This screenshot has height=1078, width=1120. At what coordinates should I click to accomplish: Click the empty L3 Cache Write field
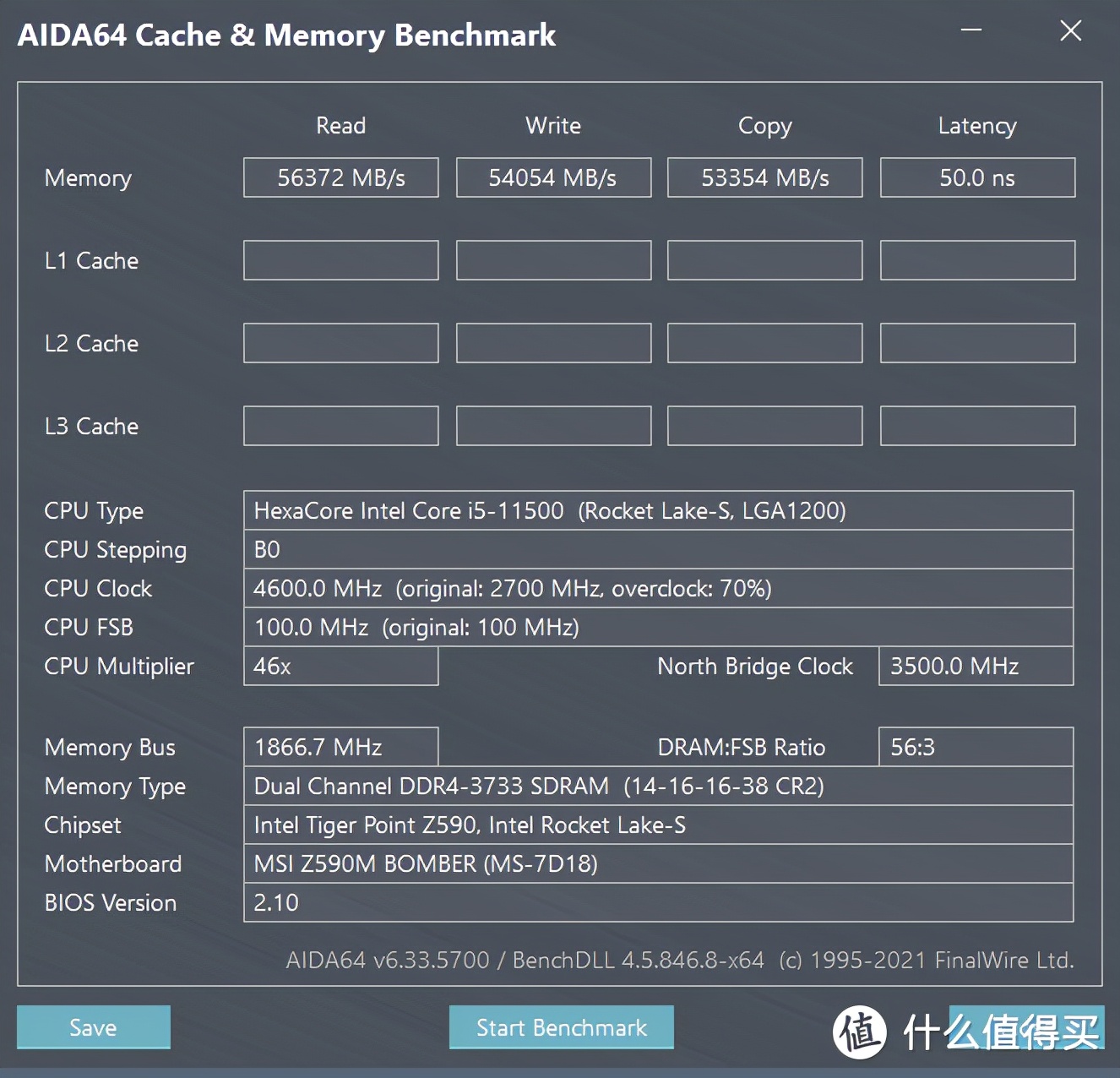click(x=553, y=426)
